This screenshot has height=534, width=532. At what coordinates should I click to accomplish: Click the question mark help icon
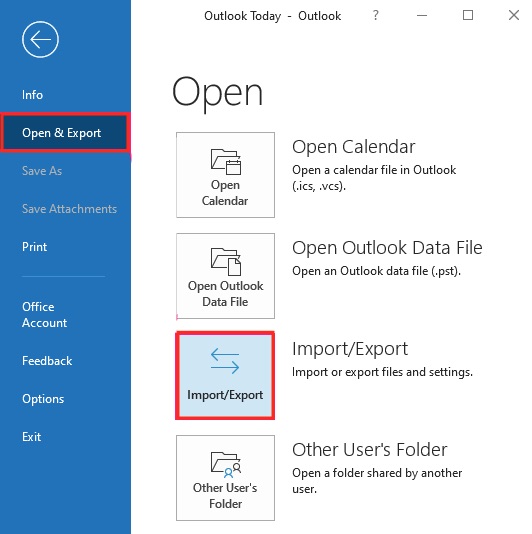click(375, 15)
